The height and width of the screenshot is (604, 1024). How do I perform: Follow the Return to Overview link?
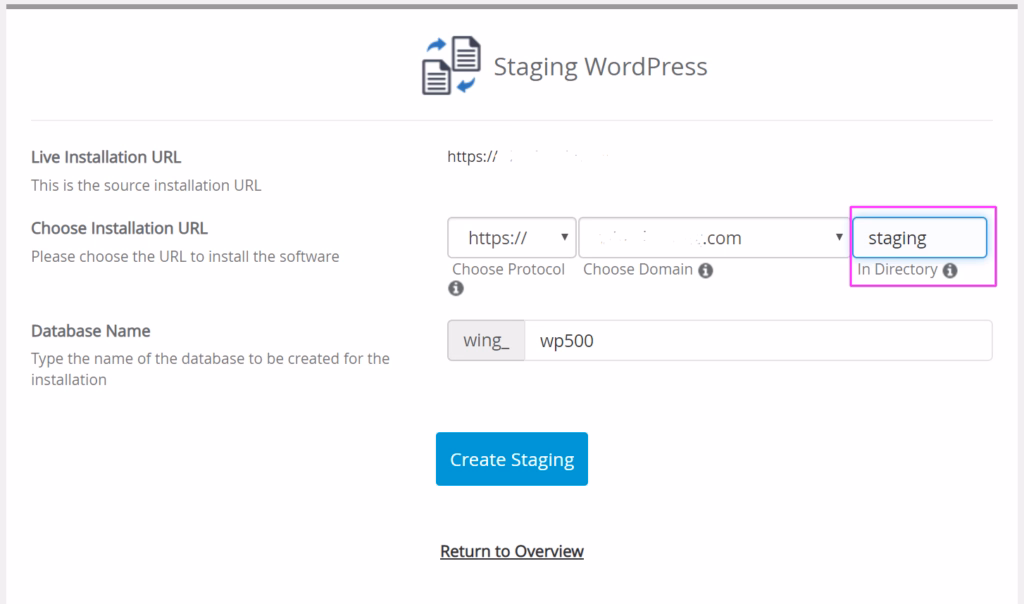(x=512, y=551)
